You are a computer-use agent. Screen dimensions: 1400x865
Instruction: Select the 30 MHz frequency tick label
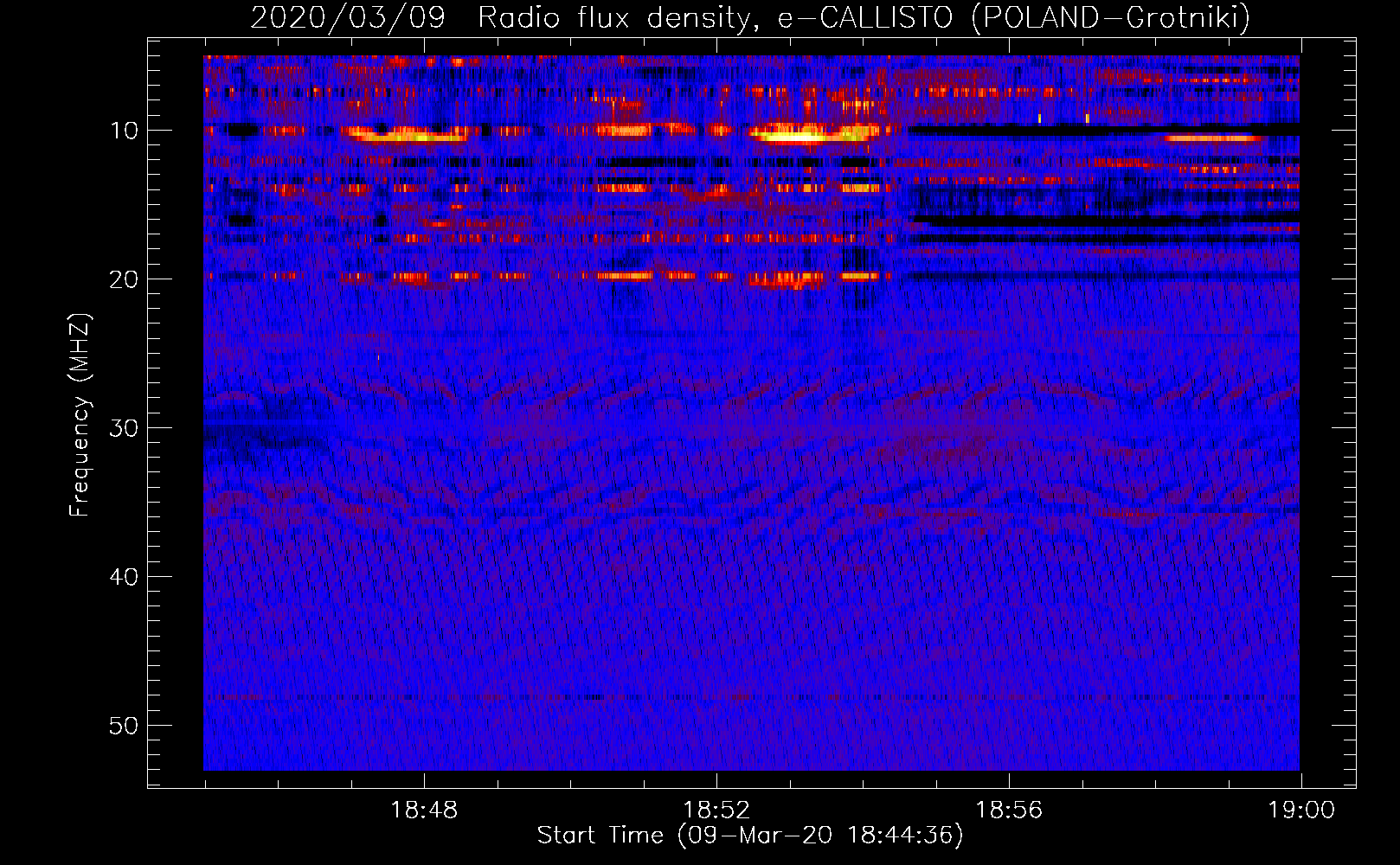[x=125, y=428]
